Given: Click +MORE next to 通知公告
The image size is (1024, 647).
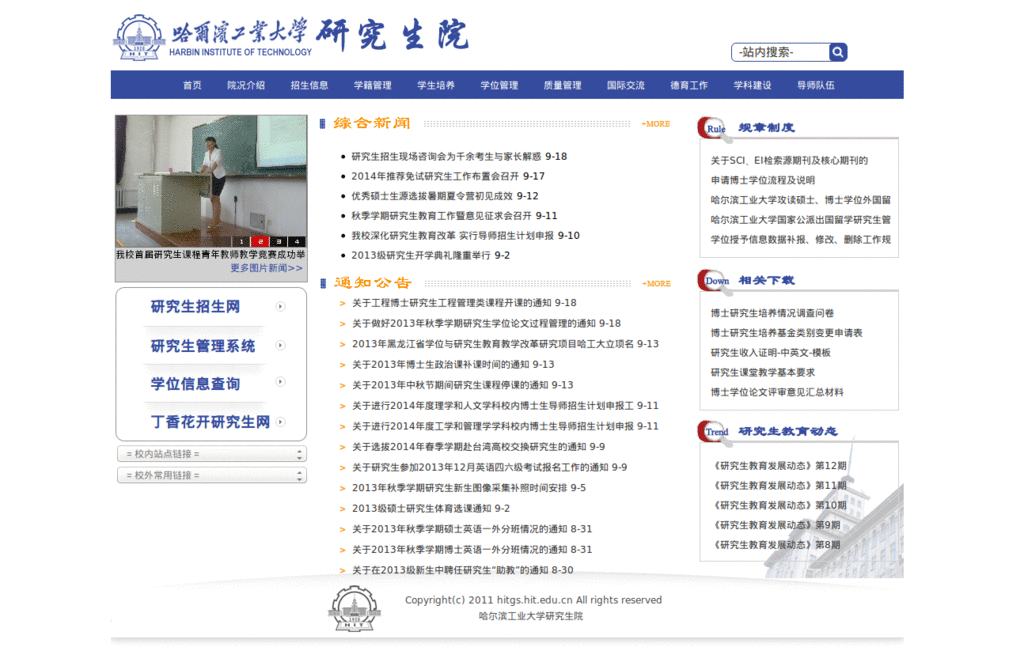Looking at the screenshot, I should point(656,284).
